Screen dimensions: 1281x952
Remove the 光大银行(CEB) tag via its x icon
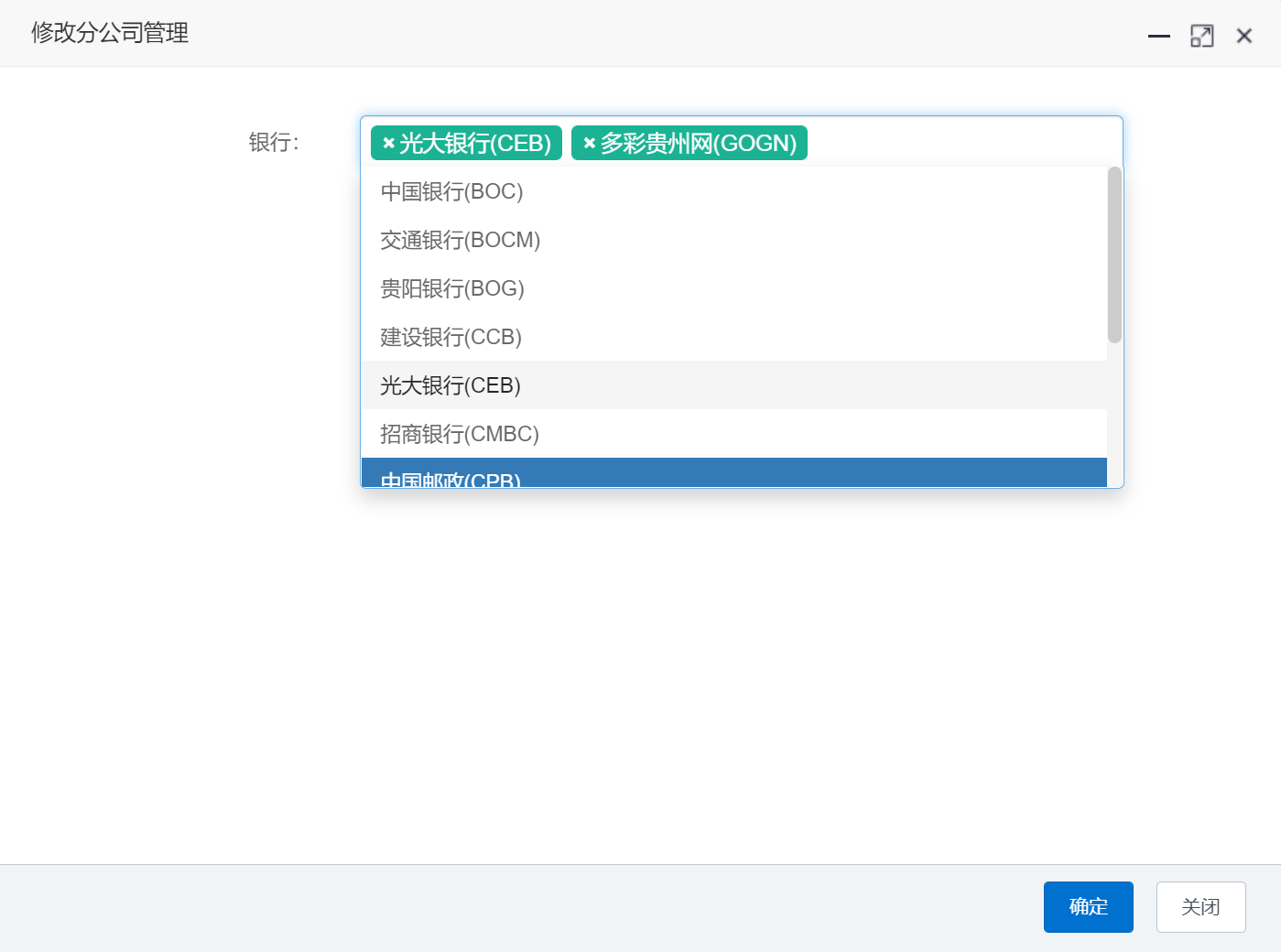pos(388,143)
